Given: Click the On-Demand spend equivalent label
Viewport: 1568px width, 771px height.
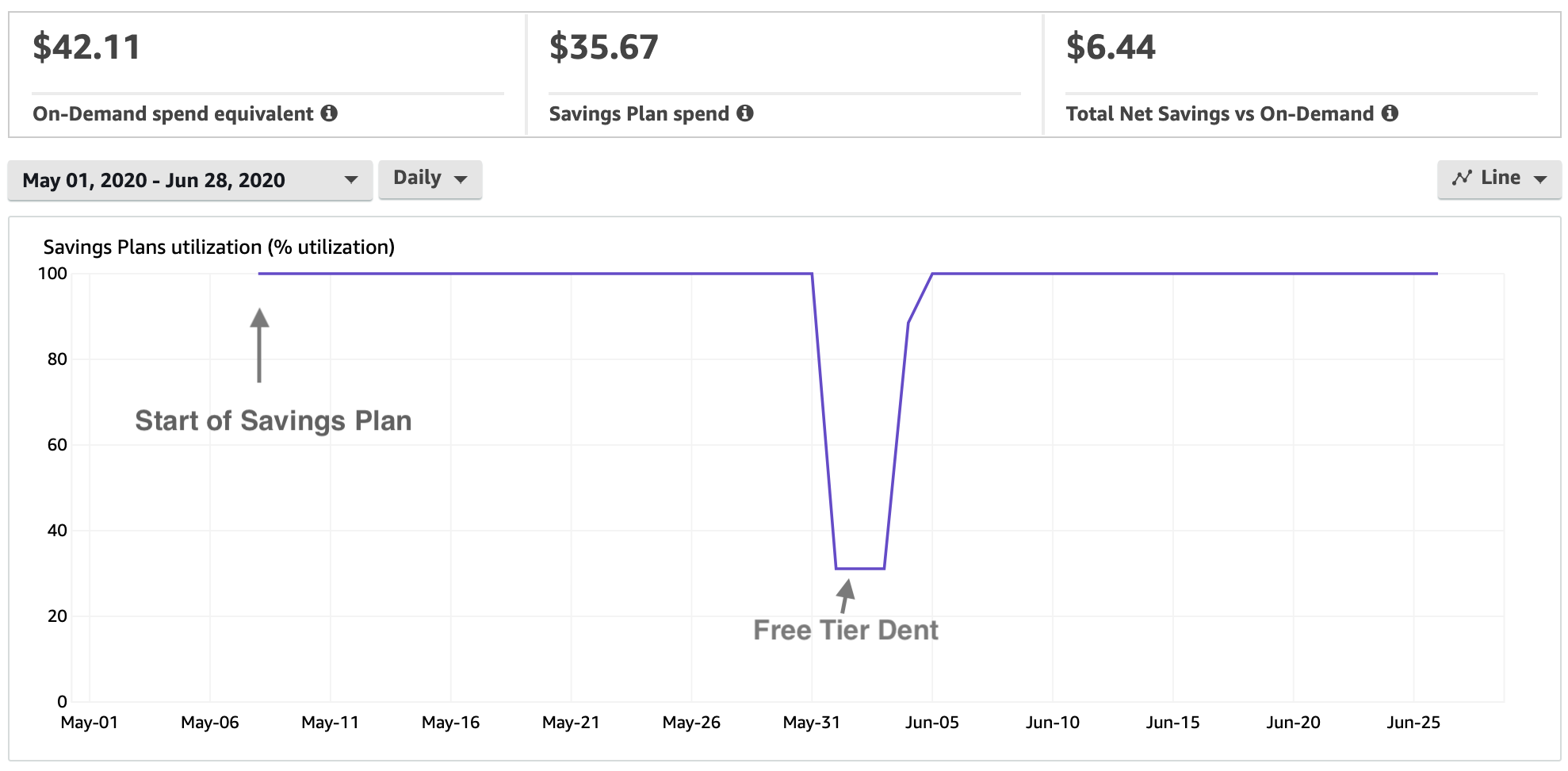Looking at the screenshot, I should [x=173, y=114].
